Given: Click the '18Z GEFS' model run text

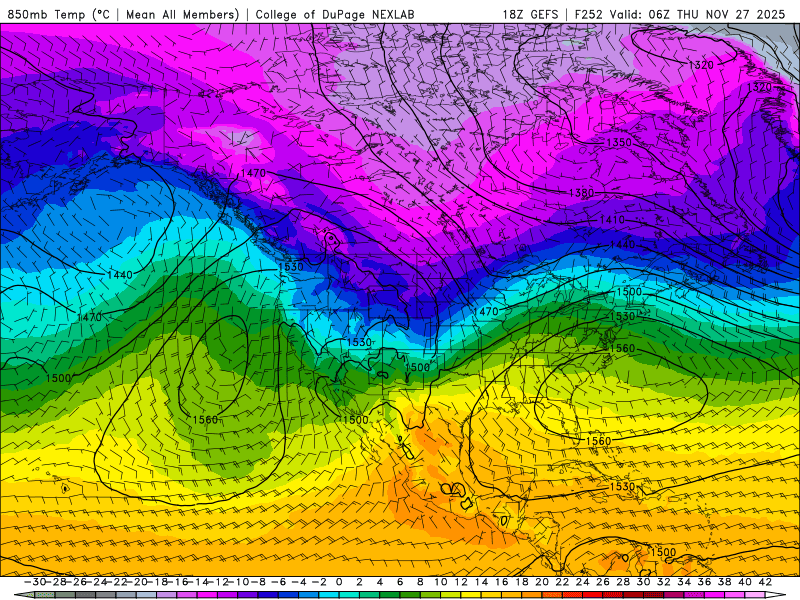Looking at the screenshot, I should (x=530, y=14).
